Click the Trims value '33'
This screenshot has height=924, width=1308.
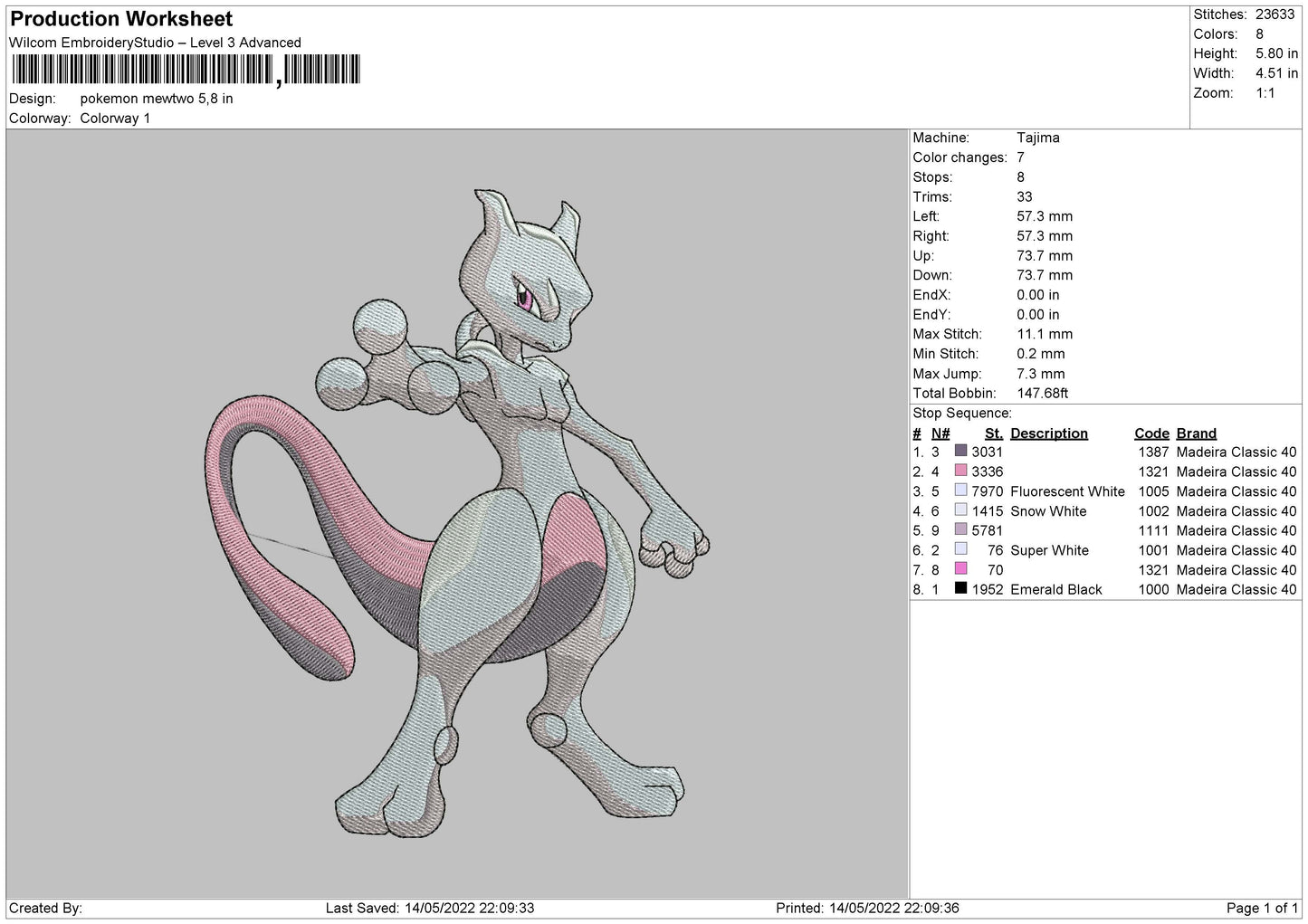(1025, 196)
